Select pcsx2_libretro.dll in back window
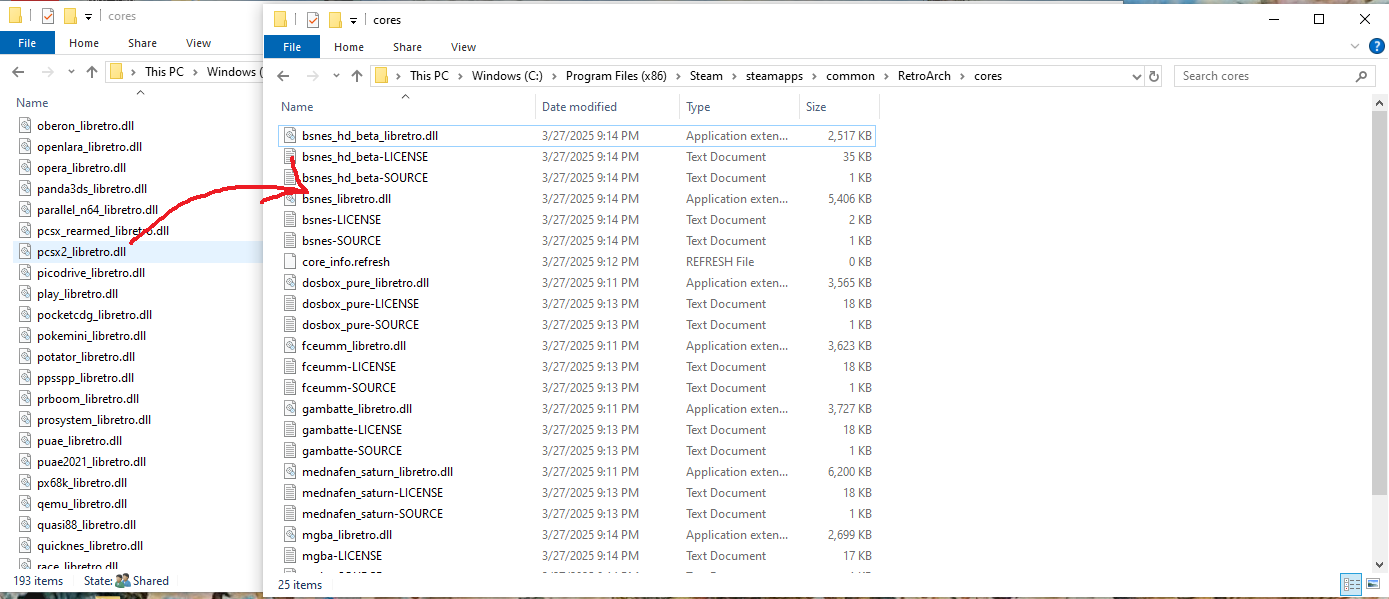The height and width of the screenshot is (599, 1389). click(81, 252)
